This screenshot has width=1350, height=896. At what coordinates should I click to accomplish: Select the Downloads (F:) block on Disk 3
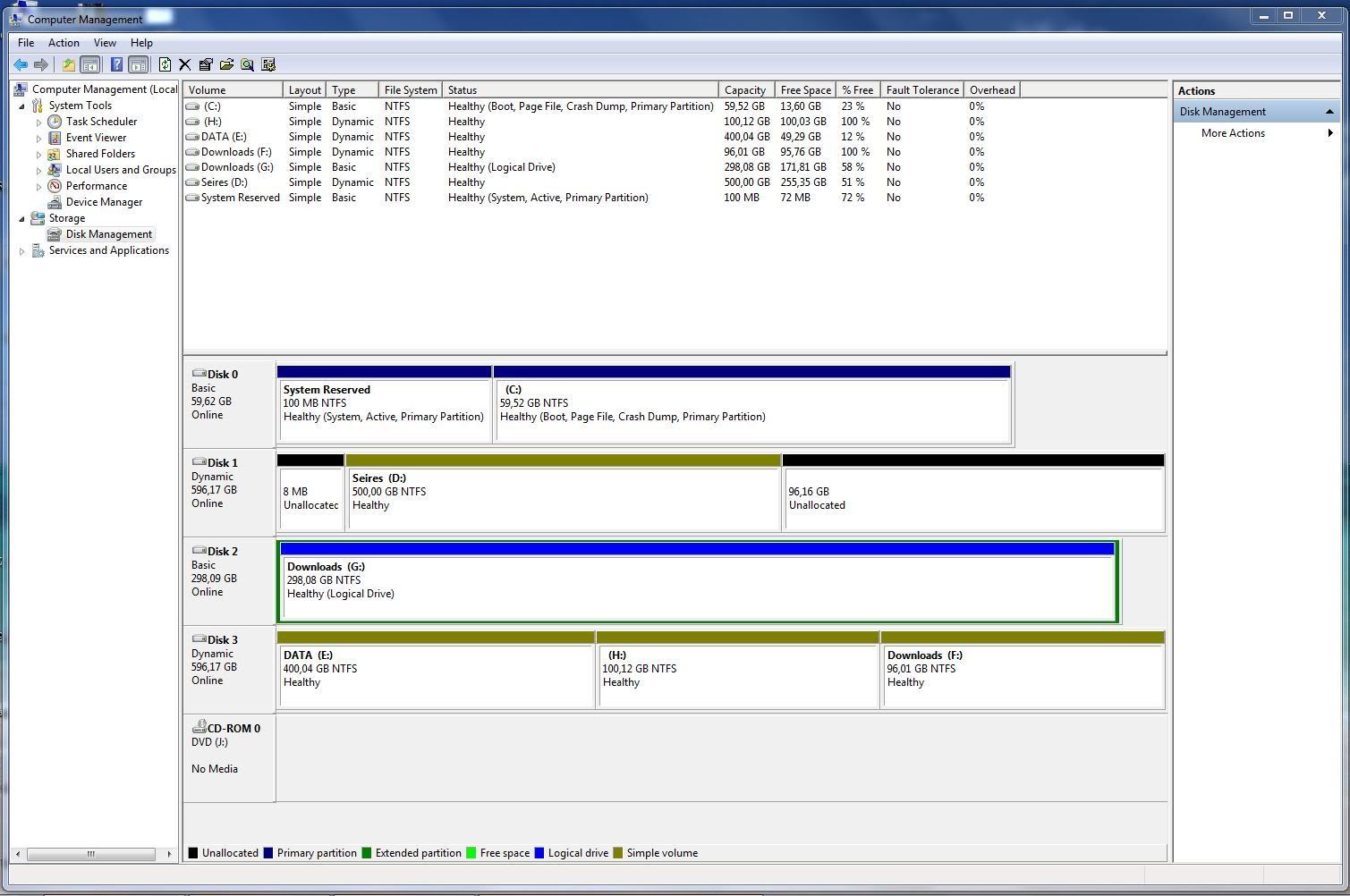(x=1023, y=669)
